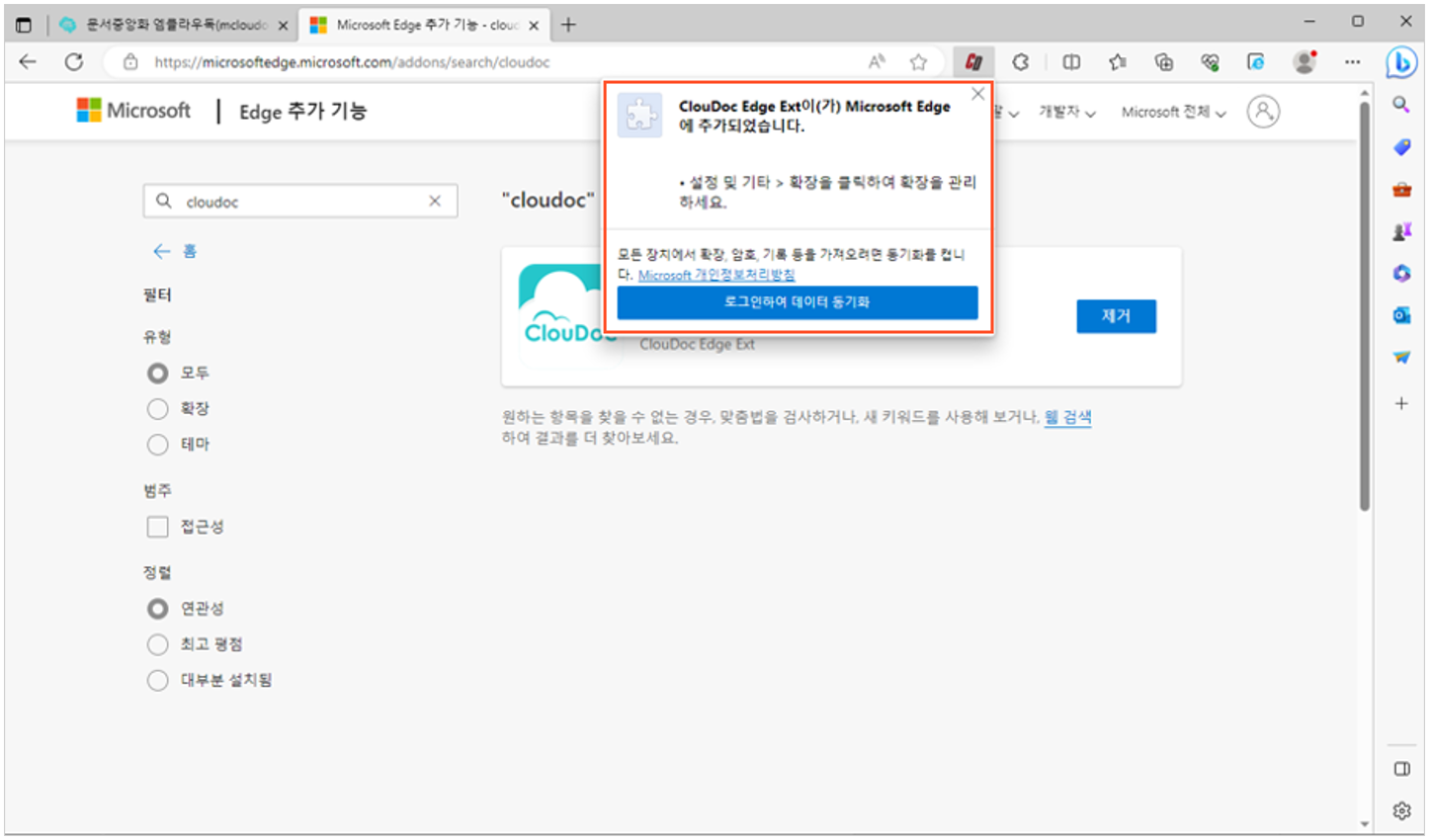Select the 모두 type filter
The width and height of the screenshot is (1432, 840).
tap(157, 374)
